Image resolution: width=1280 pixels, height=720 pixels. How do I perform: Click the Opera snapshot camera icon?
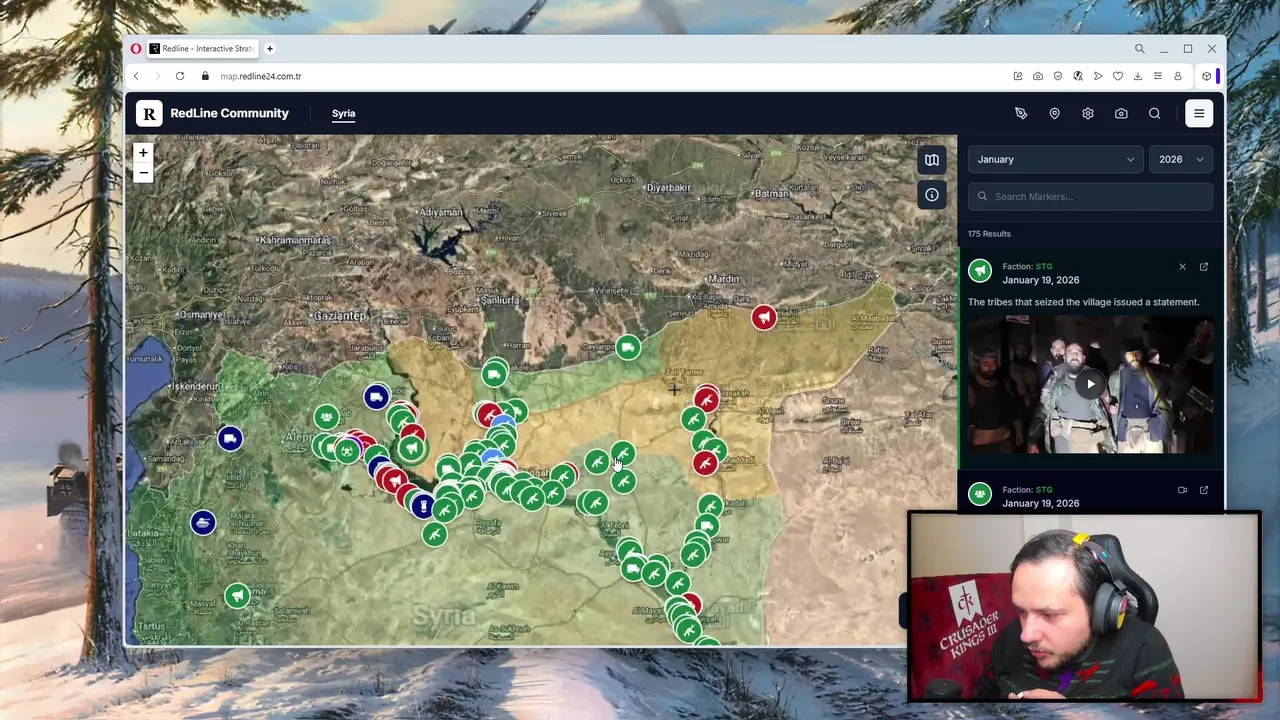click(1038, 76)
